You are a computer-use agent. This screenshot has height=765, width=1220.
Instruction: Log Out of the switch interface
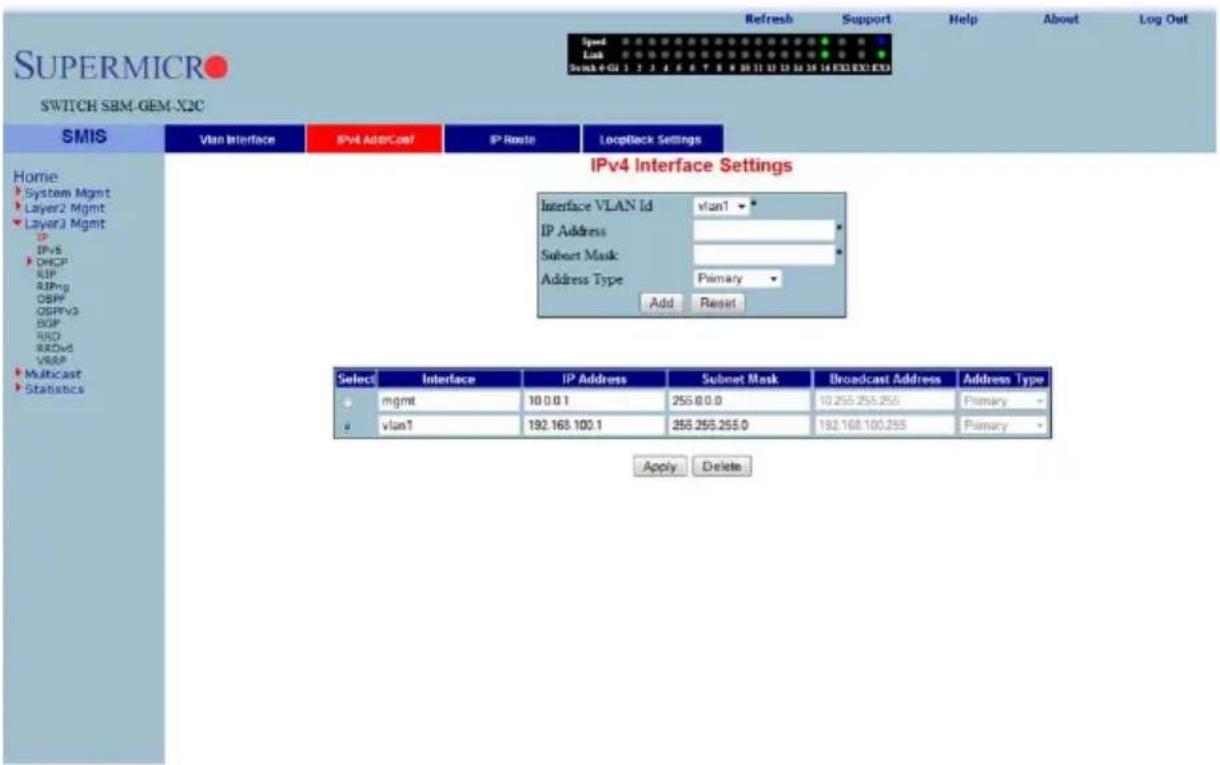pyautogui.click(x=1163, y=19)
